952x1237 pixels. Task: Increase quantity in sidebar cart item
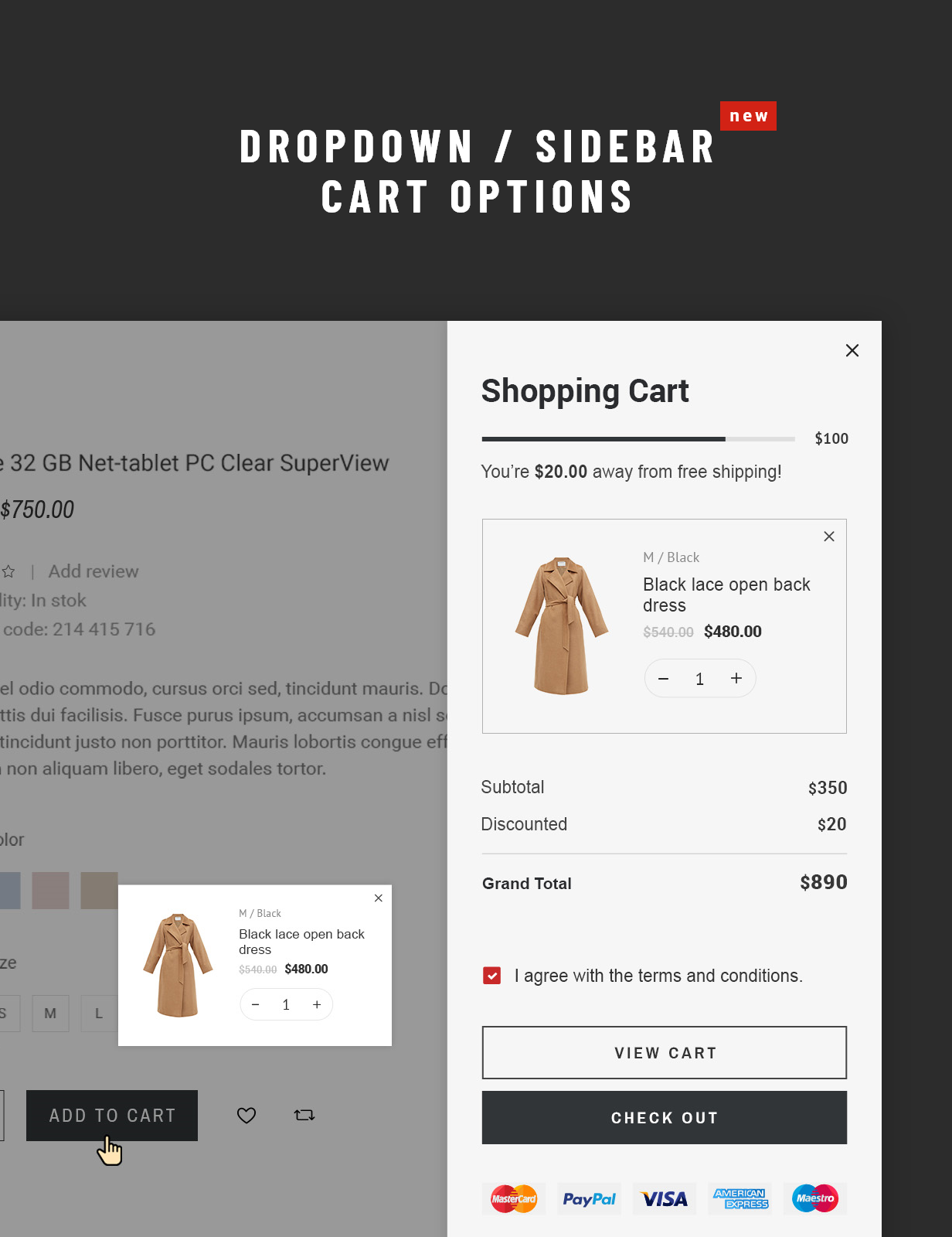(736, 678)
